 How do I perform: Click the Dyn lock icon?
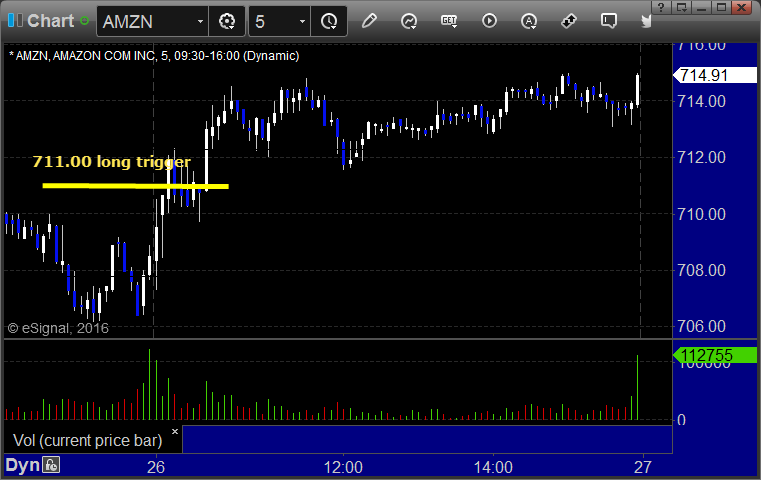click(x=51, y=465)
